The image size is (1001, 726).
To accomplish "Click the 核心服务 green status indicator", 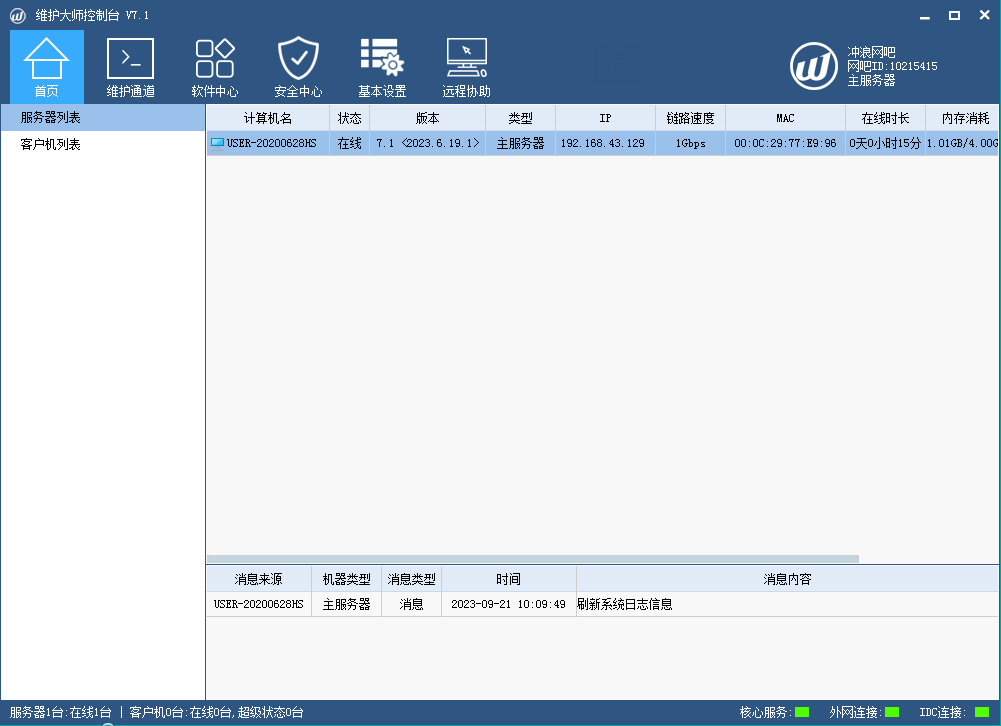I will point(802,713).
